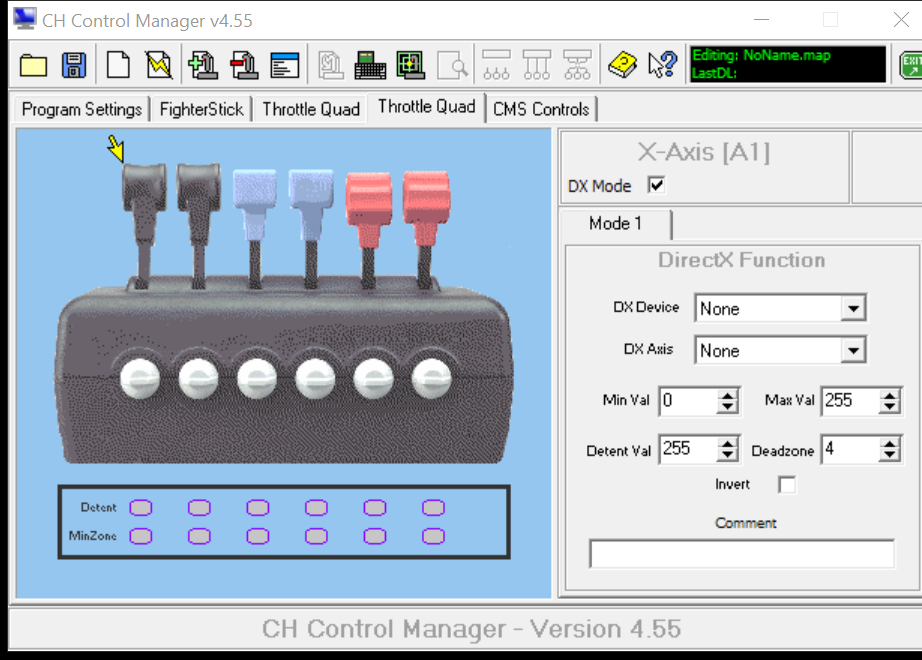The height and width of the screenshot is (660, 922).
Task: Decrease Min Val with its down arrow
Action: pos(728,408)
